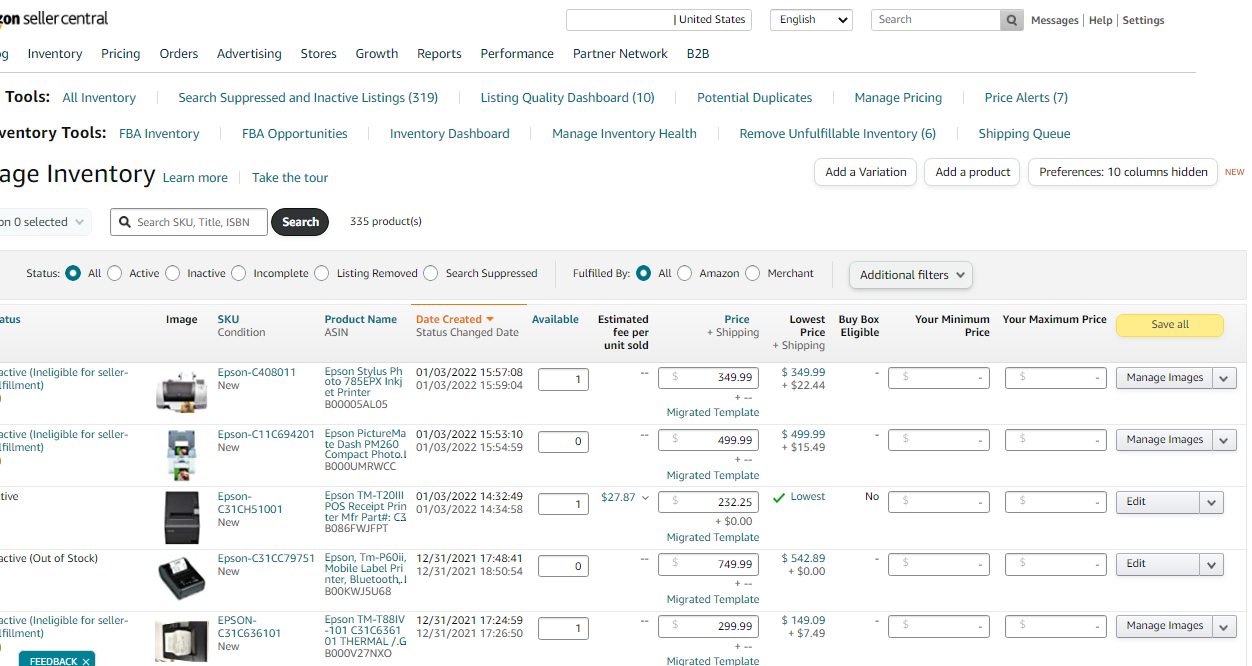Select the Listing Removed status filter
Screen dimensions: 1252x666
point(321,273)
